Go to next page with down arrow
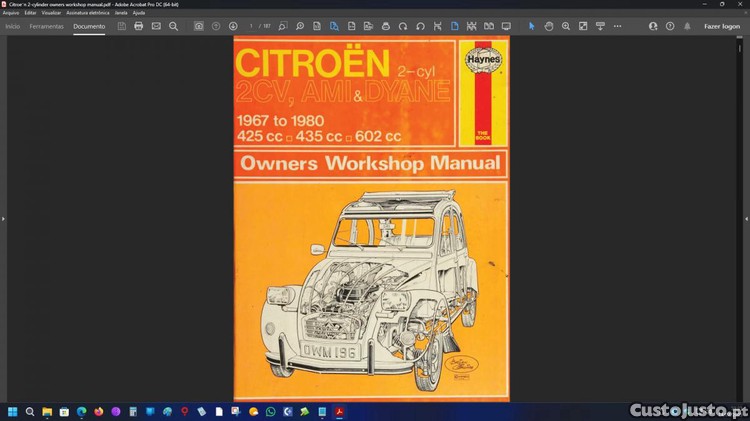This screenshot has height=421, width=750. point(233,26)
